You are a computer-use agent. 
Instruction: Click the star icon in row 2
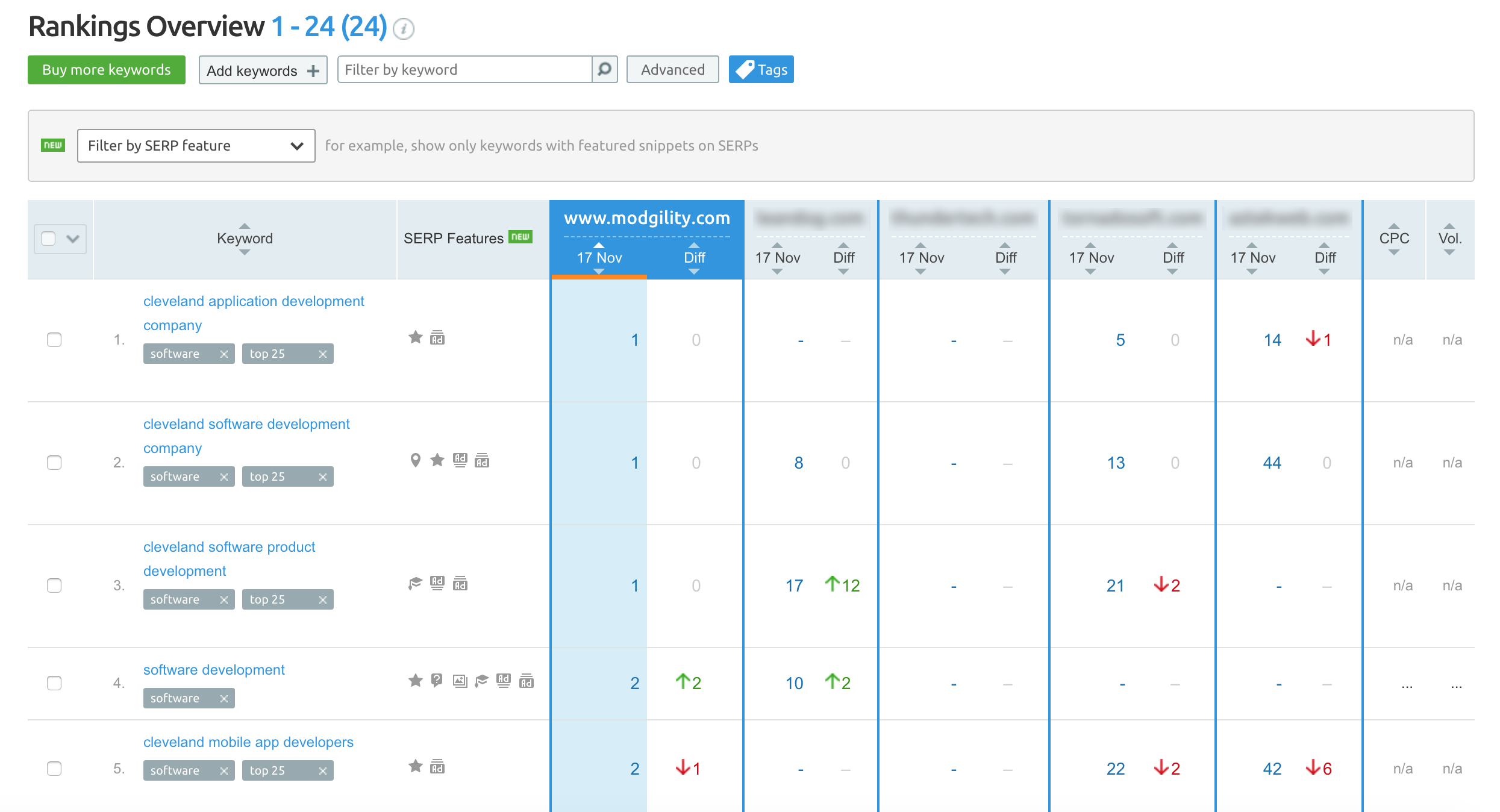pos(437,460)
